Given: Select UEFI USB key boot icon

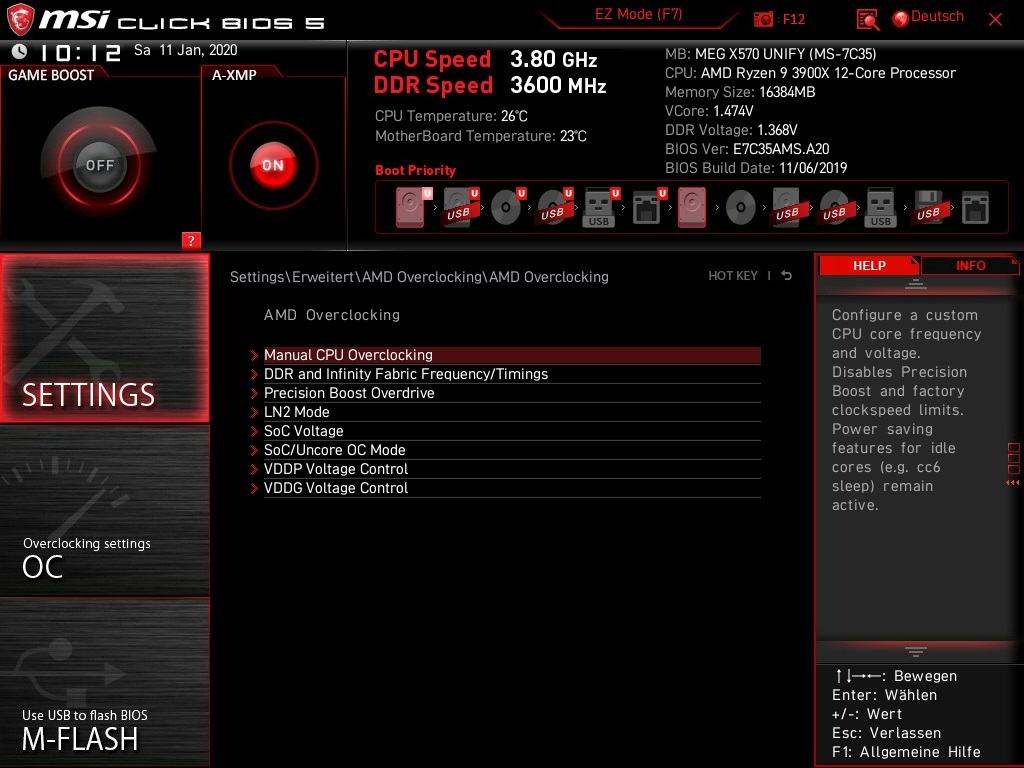Looking at the screenshot, I should [x=601, y=207].
